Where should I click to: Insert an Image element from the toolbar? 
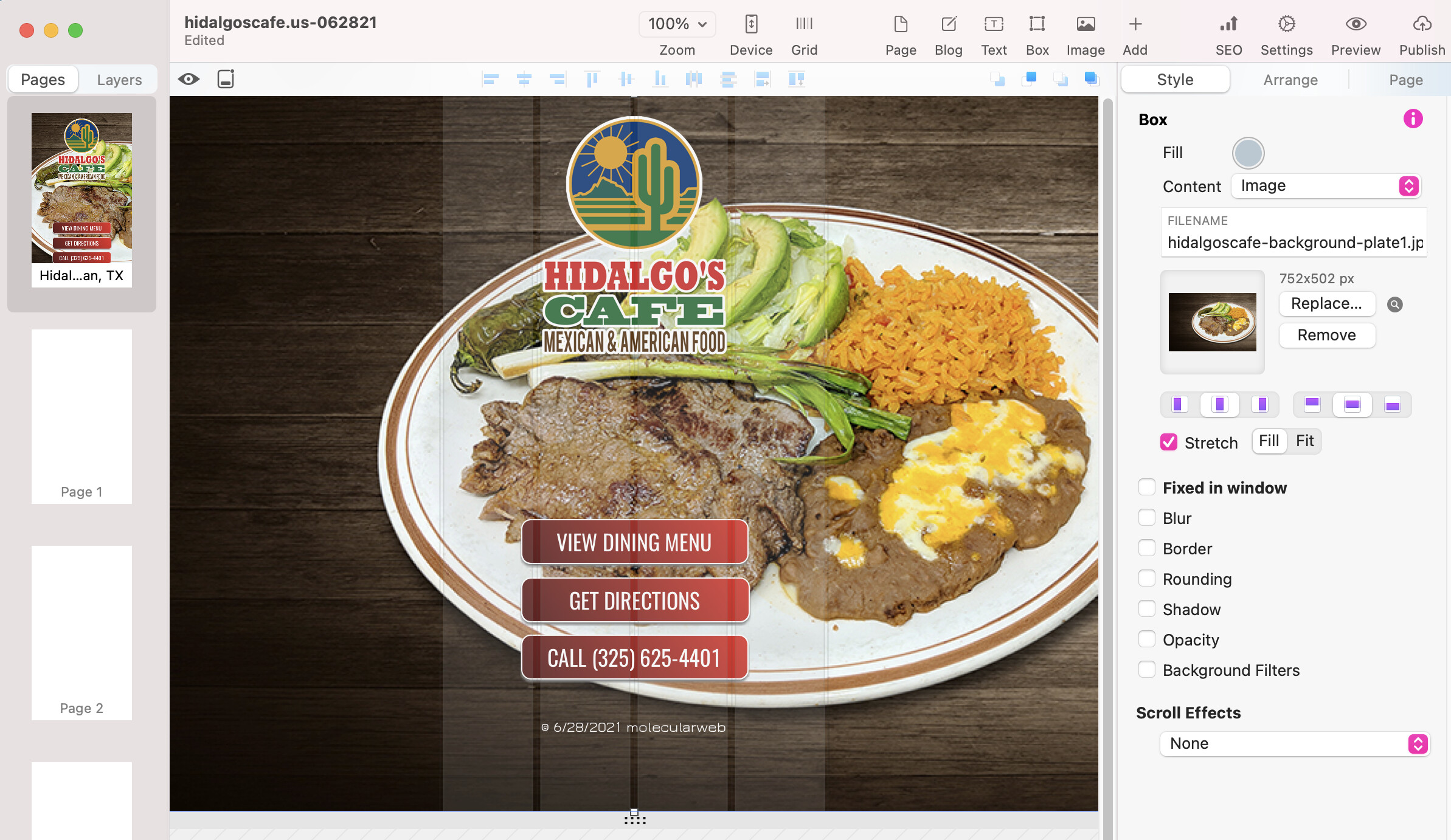[1086, 35]
